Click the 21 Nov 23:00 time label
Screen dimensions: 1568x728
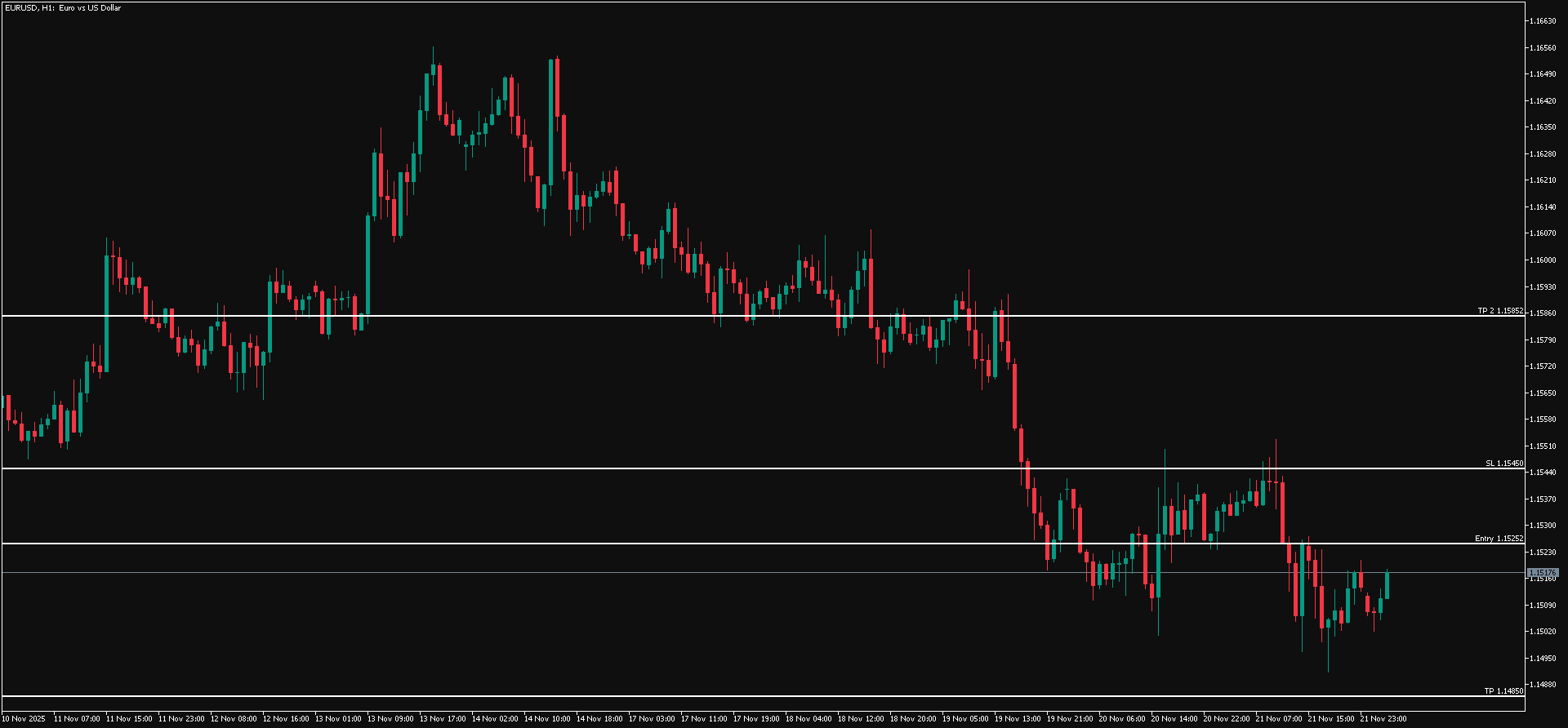pos(1383,719)
